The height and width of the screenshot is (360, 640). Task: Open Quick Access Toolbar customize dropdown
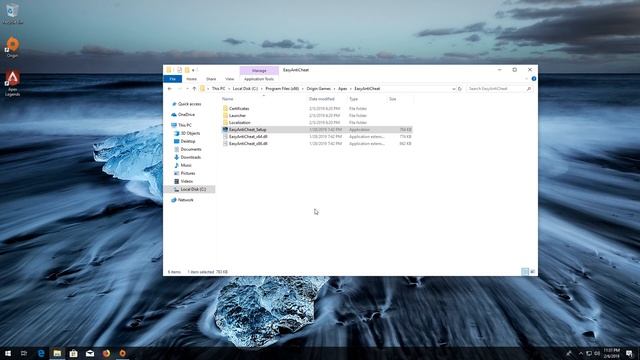193,70
